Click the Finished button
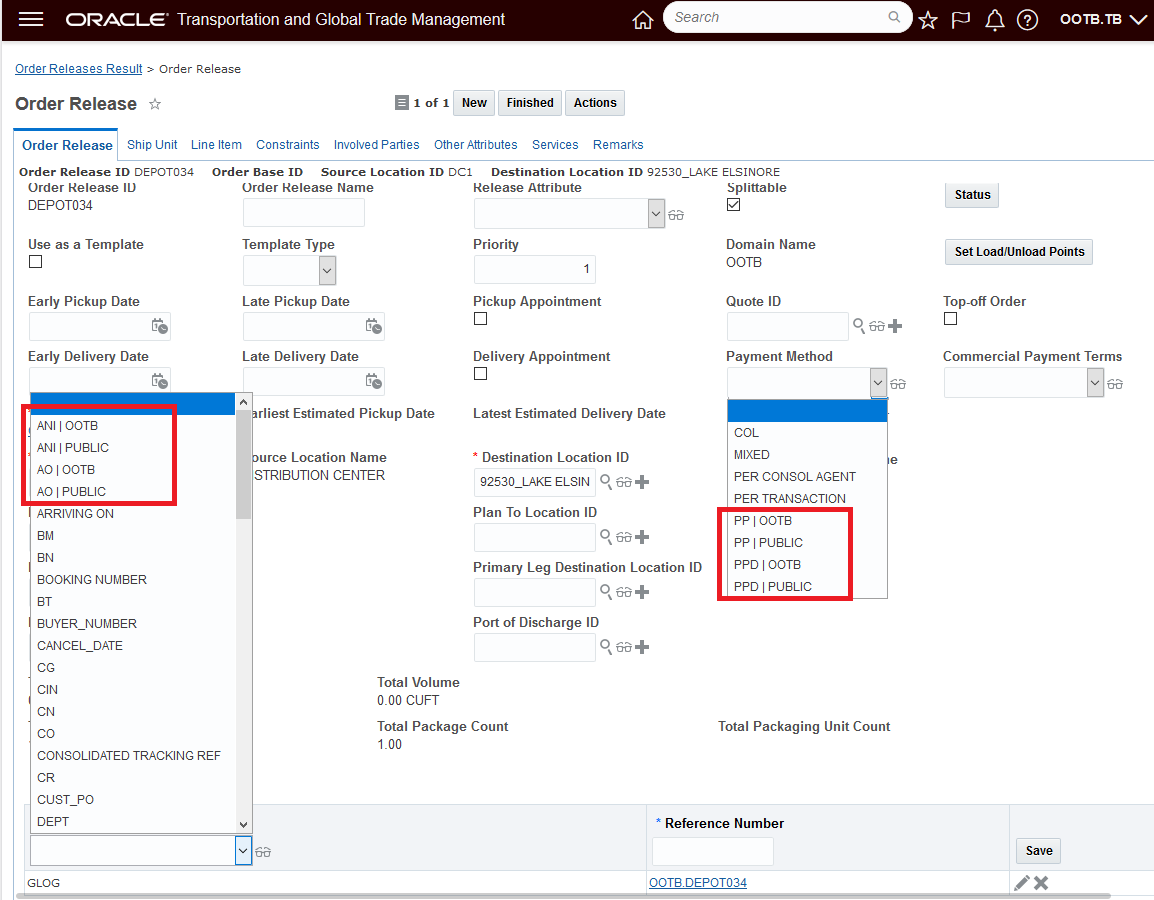The height and width of the screenshot is (900, 1154). coord(530,103)
